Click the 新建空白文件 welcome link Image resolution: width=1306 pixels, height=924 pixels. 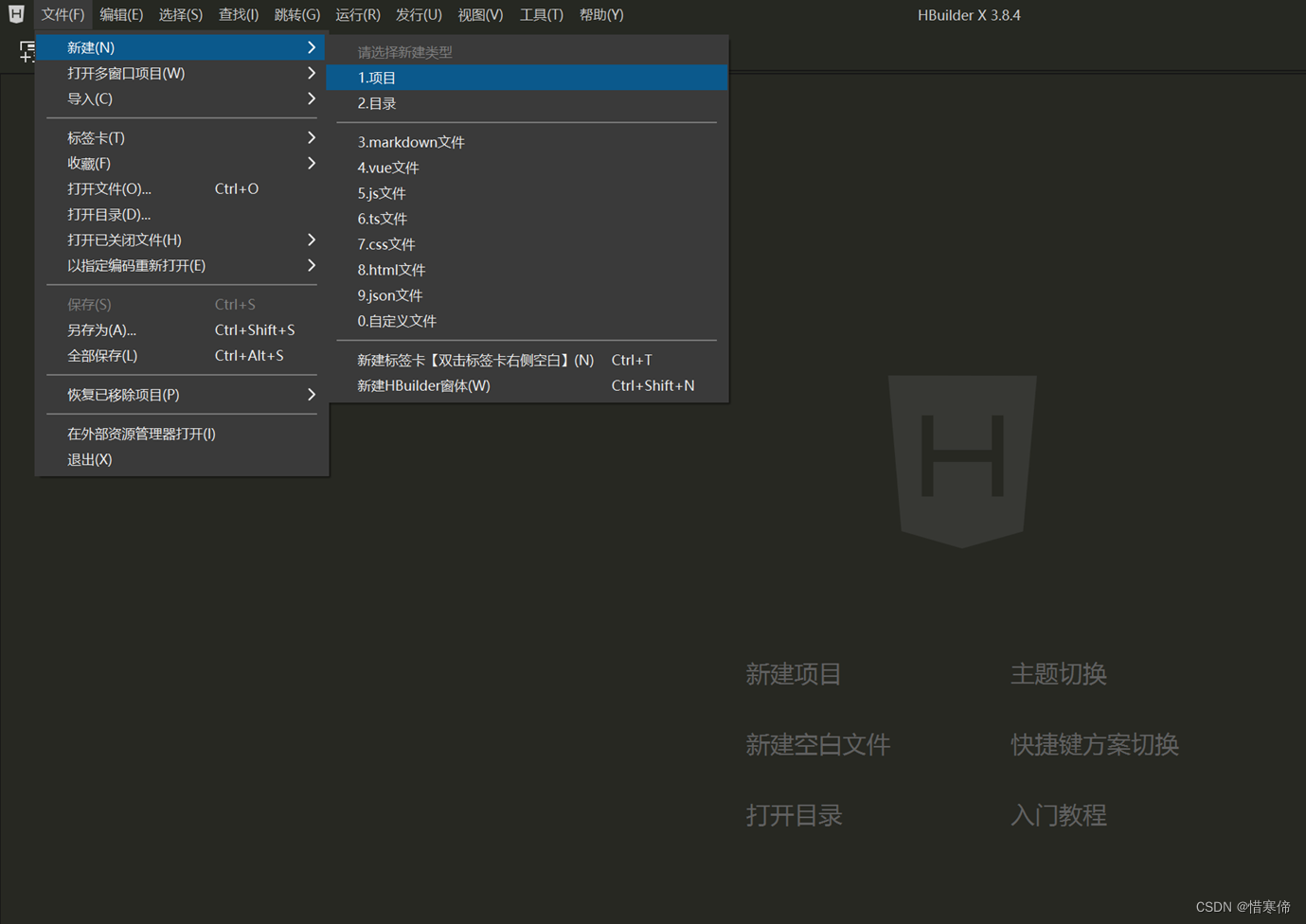[x=818, y=745]
